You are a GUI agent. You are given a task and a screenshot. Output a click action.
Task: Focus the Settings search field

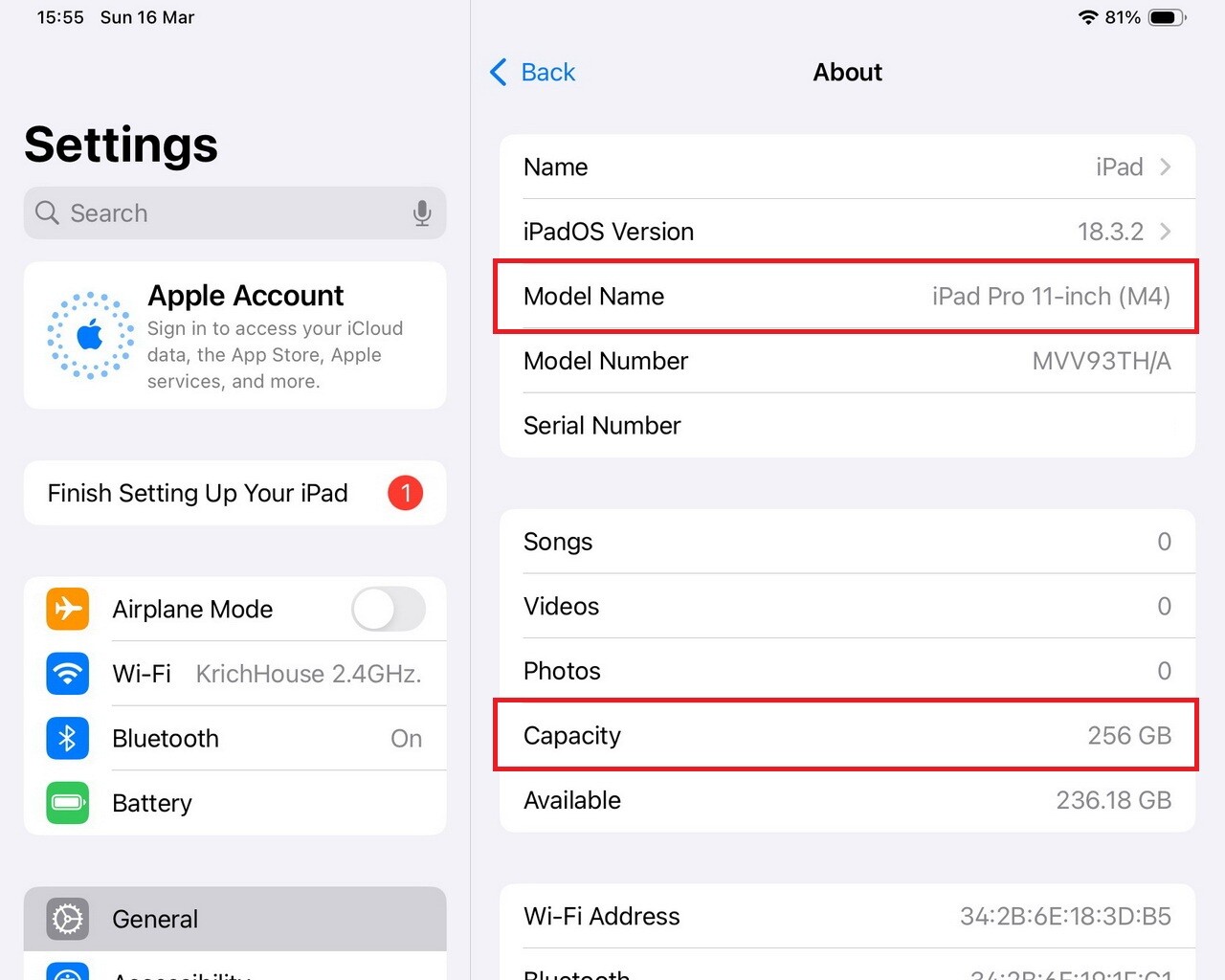point(235,212)
